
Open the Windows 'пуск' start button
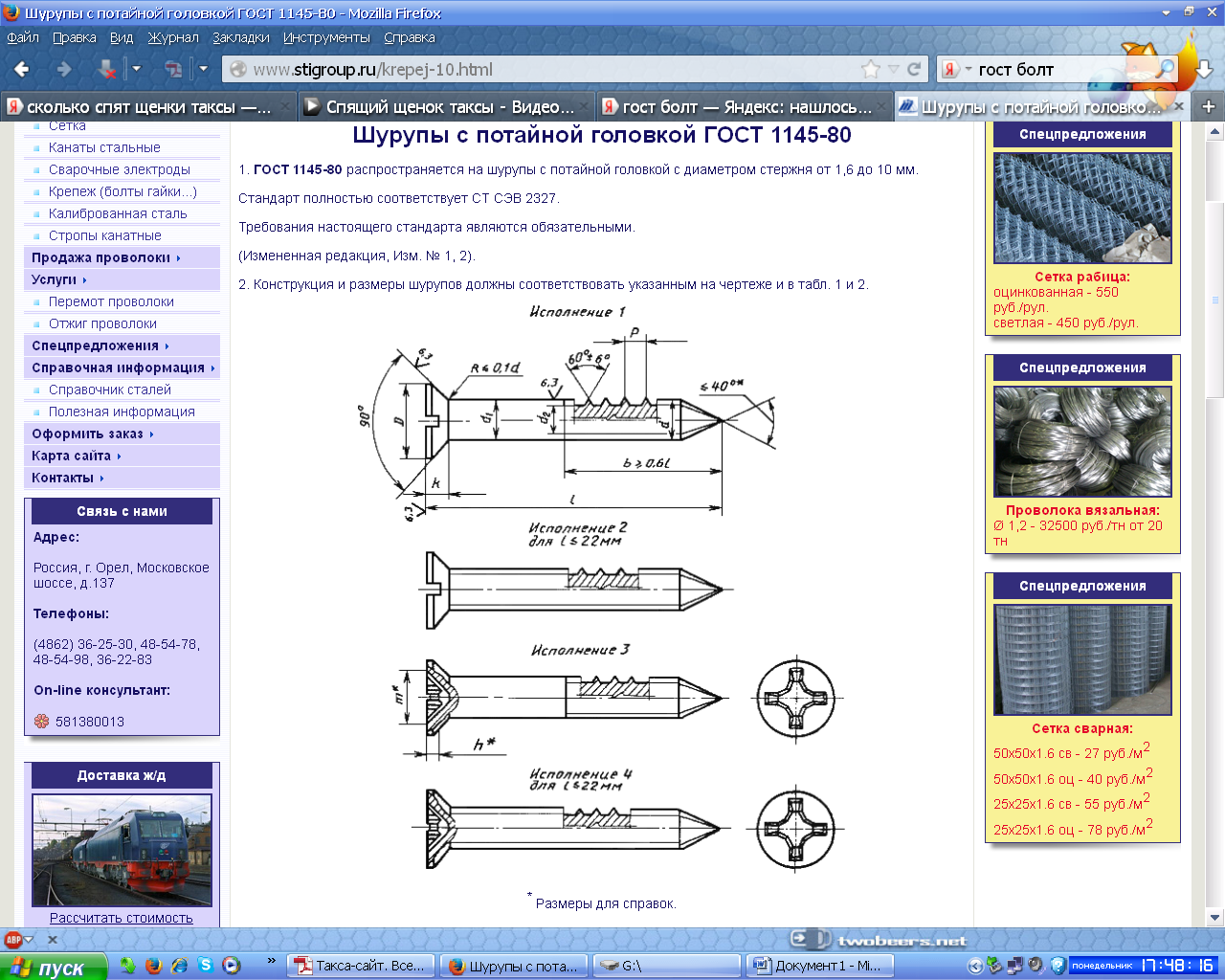pos(54,967)
